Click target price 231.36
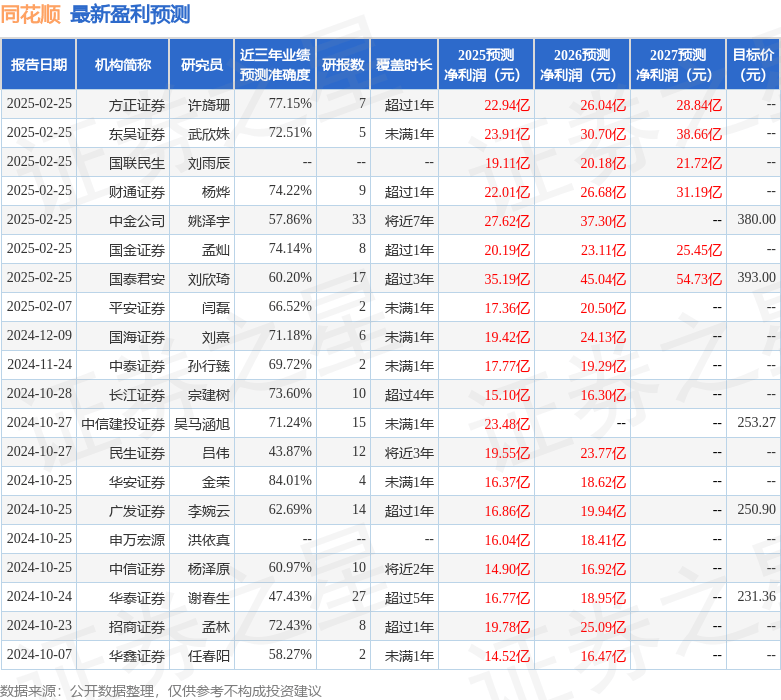Image resolution: width=781 pixels, height=700 pixels. point(756,596)
